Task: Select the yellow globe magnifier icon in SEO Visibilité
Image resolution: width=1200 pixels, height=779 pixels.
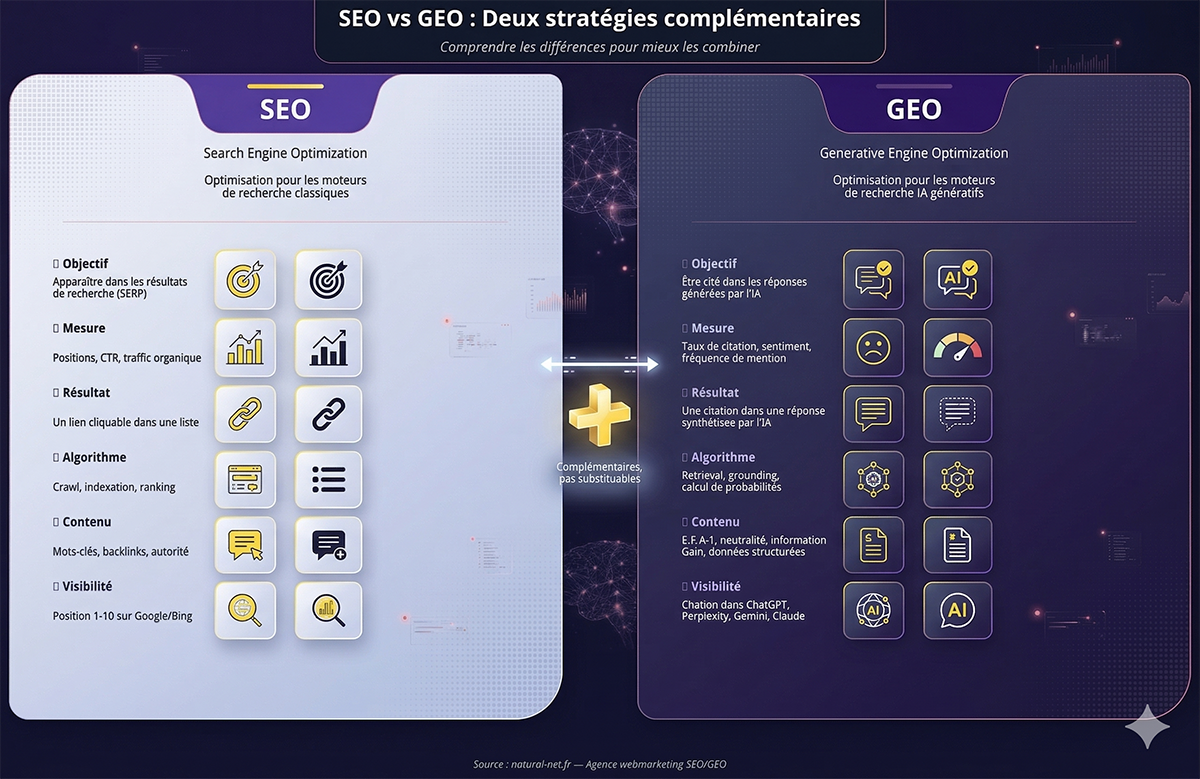Action: coord(245,610)
